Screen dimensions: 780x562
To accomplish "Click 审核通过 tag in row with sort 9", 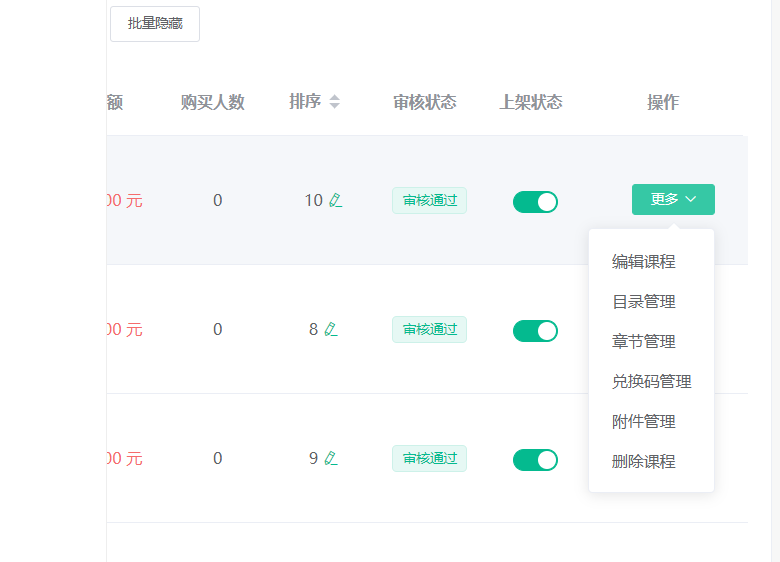I will pyautogui.click(x=429, y=458).
